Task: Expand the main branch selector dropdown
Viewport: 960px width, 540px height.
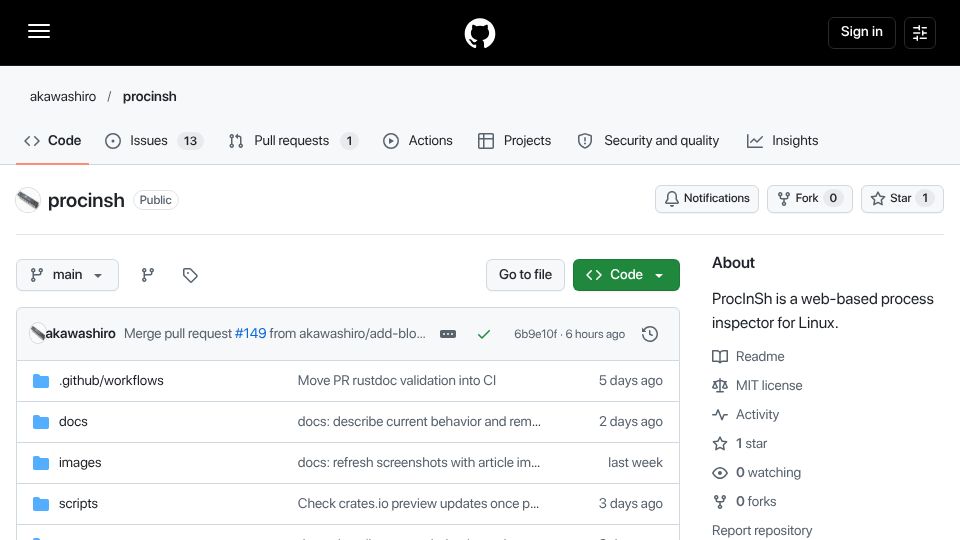Action: [67, 275]
